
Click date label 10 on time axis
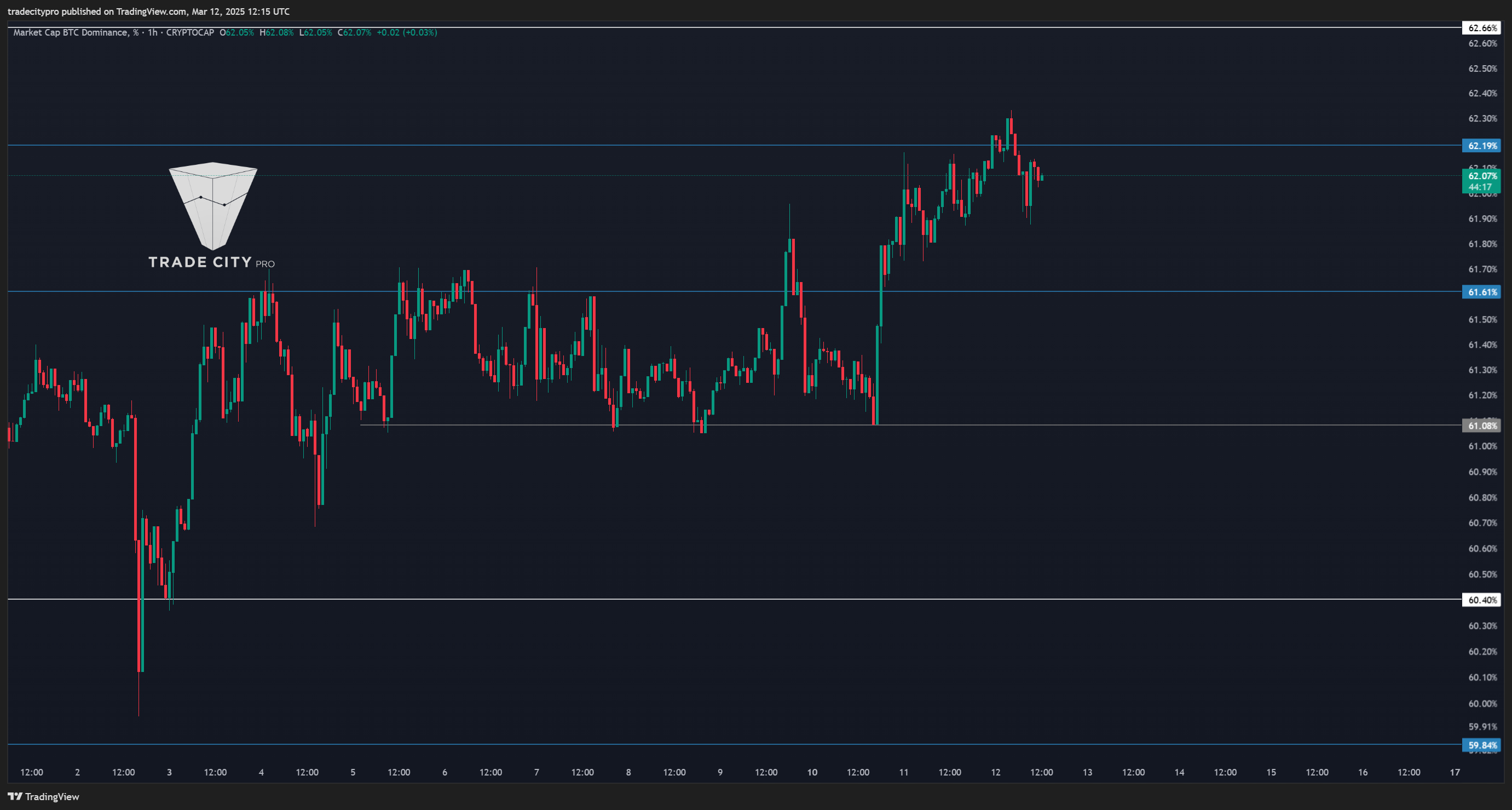tap(812, 772)
